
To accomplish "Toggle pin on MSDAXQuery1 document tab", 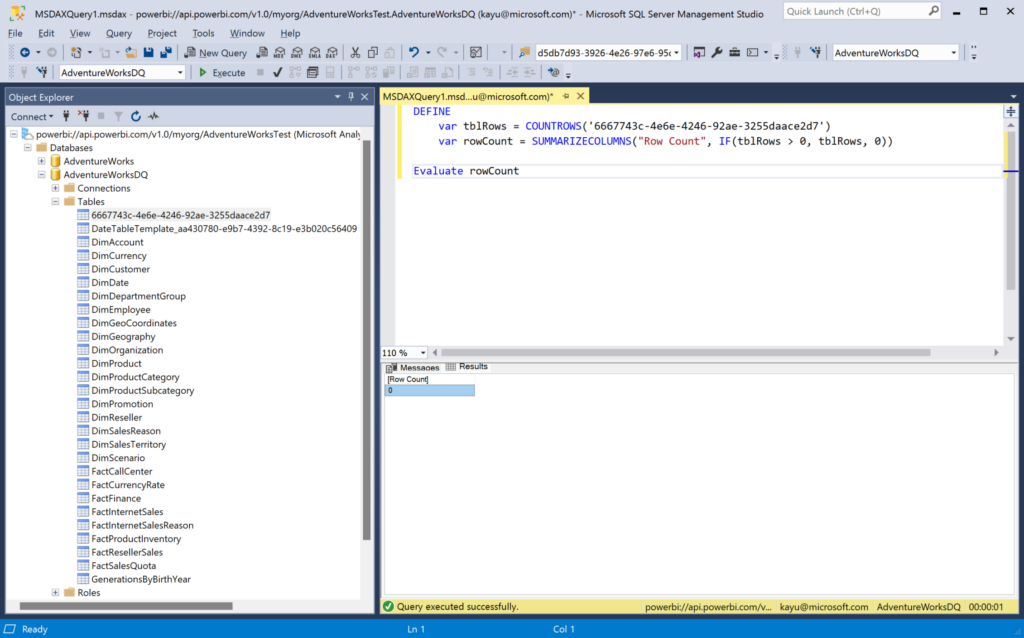I will click(x=566, y=97).
